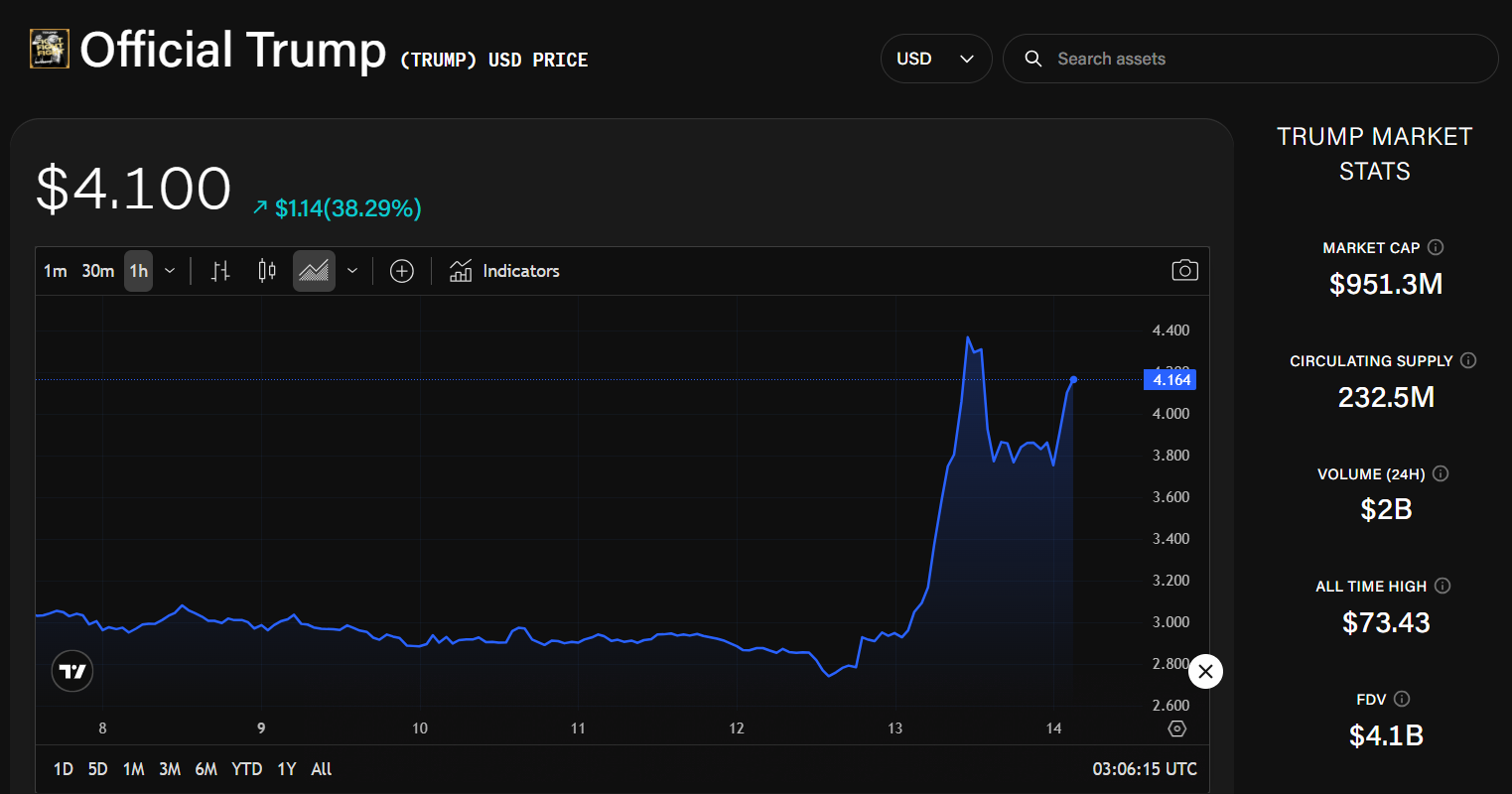The height and width of the screenshot is (794, 1512).
Task: Focus the Search assets field
Action: (1250, 59)
